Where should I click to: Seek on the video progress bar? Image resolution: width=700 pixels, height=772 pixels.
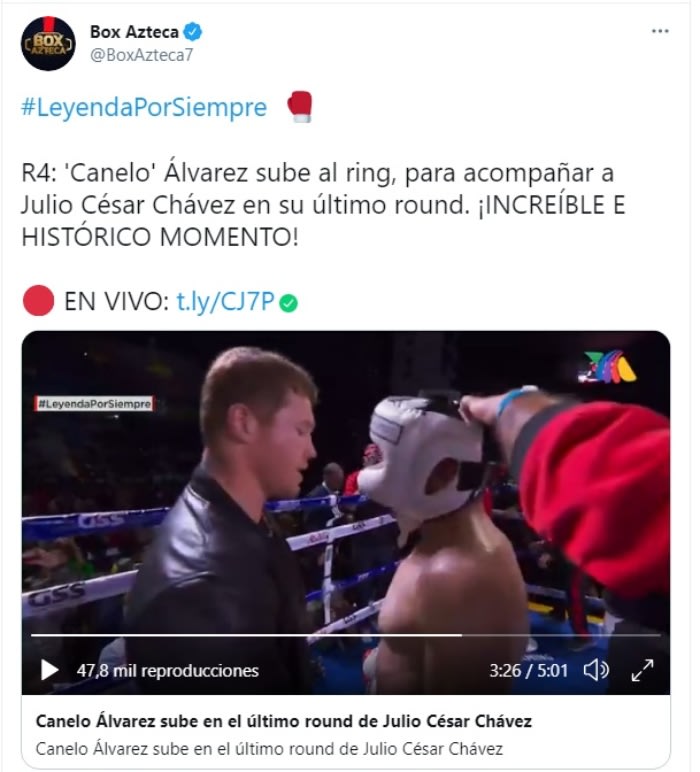click(x=346, y=635)
